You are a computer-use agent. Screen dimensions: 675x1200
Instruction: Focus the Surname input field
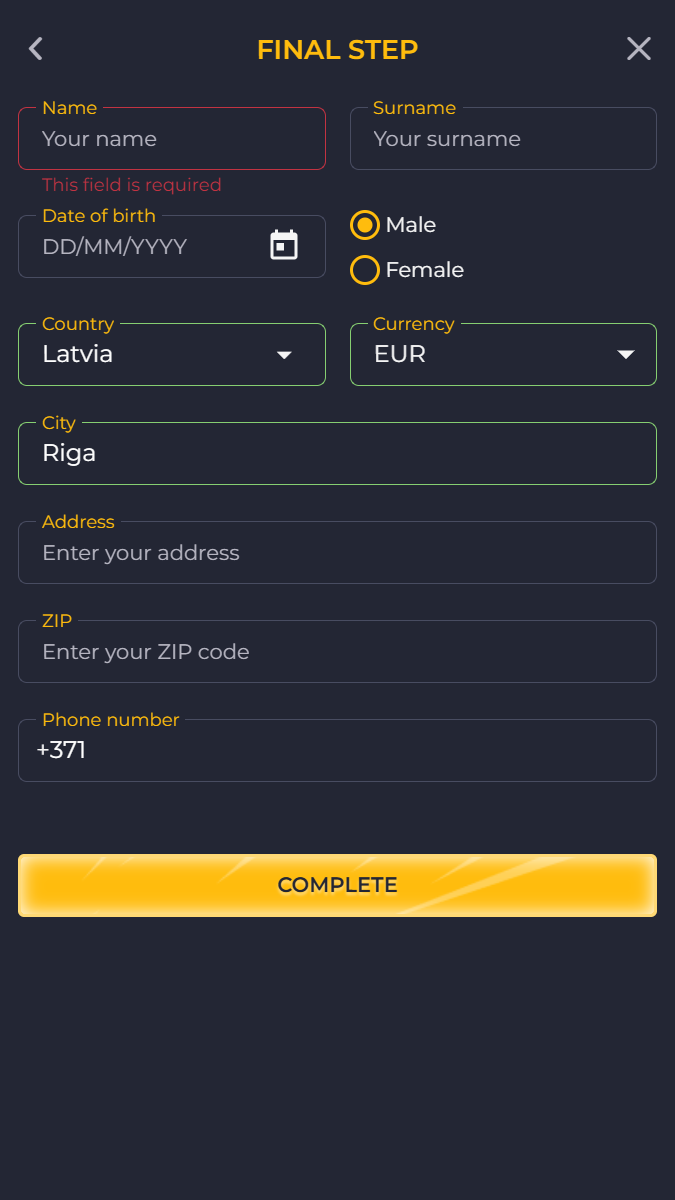click(x=503, y=139)
